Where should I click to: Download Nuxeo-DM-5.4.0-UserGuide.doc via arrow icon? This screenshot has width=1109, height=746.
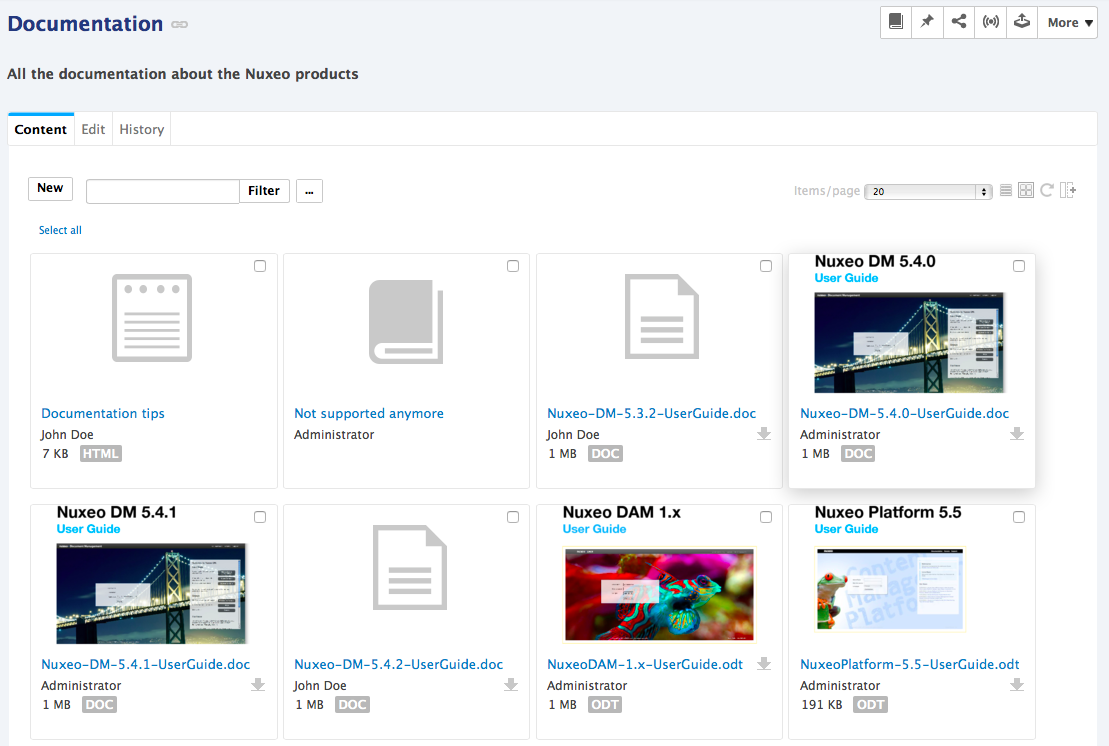[1017, 433]
